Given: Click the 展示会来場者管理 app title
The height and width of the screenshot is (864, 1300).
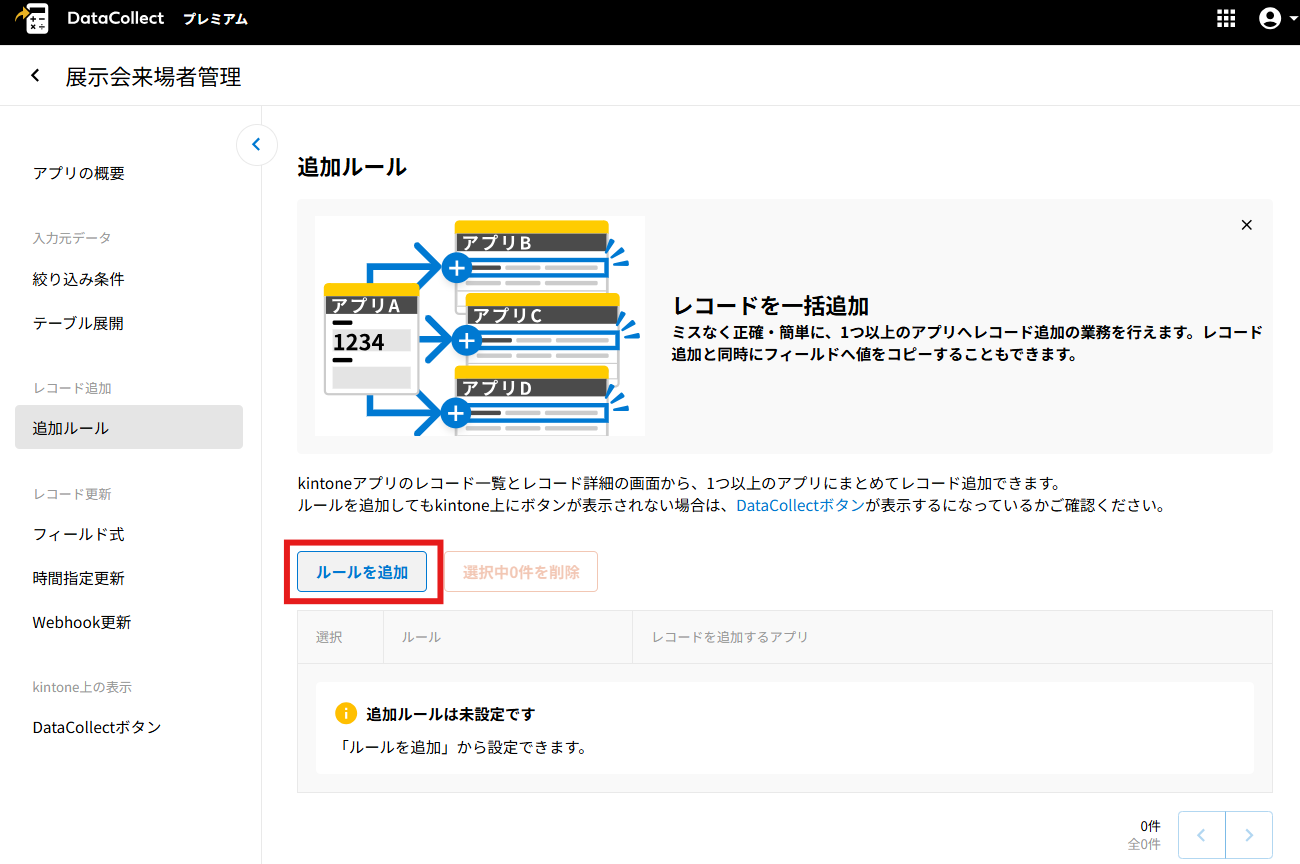Looking at the screenshot, I should 153,77.
